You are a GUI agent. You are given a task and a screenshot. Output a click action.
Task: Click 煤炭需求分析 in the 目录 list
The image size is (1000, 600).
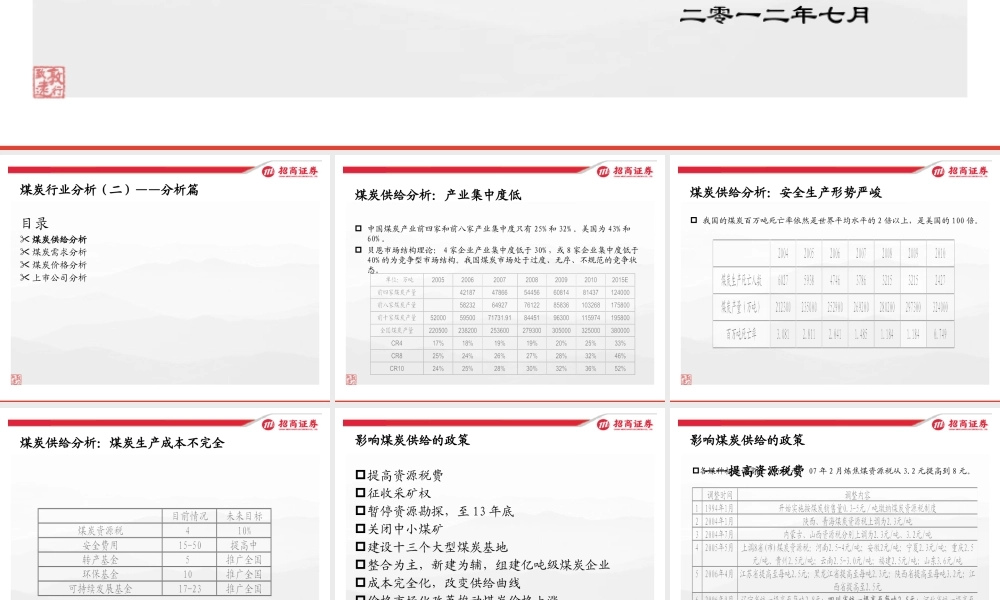[59, 252]
